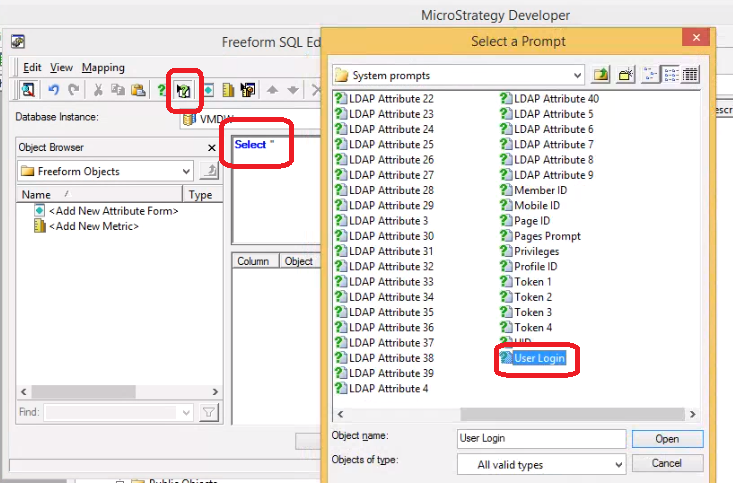Click left arrow of prompt list scrollbar
Image resolution: width=733 pixels, height=483 pixels.
coord(340,414)
